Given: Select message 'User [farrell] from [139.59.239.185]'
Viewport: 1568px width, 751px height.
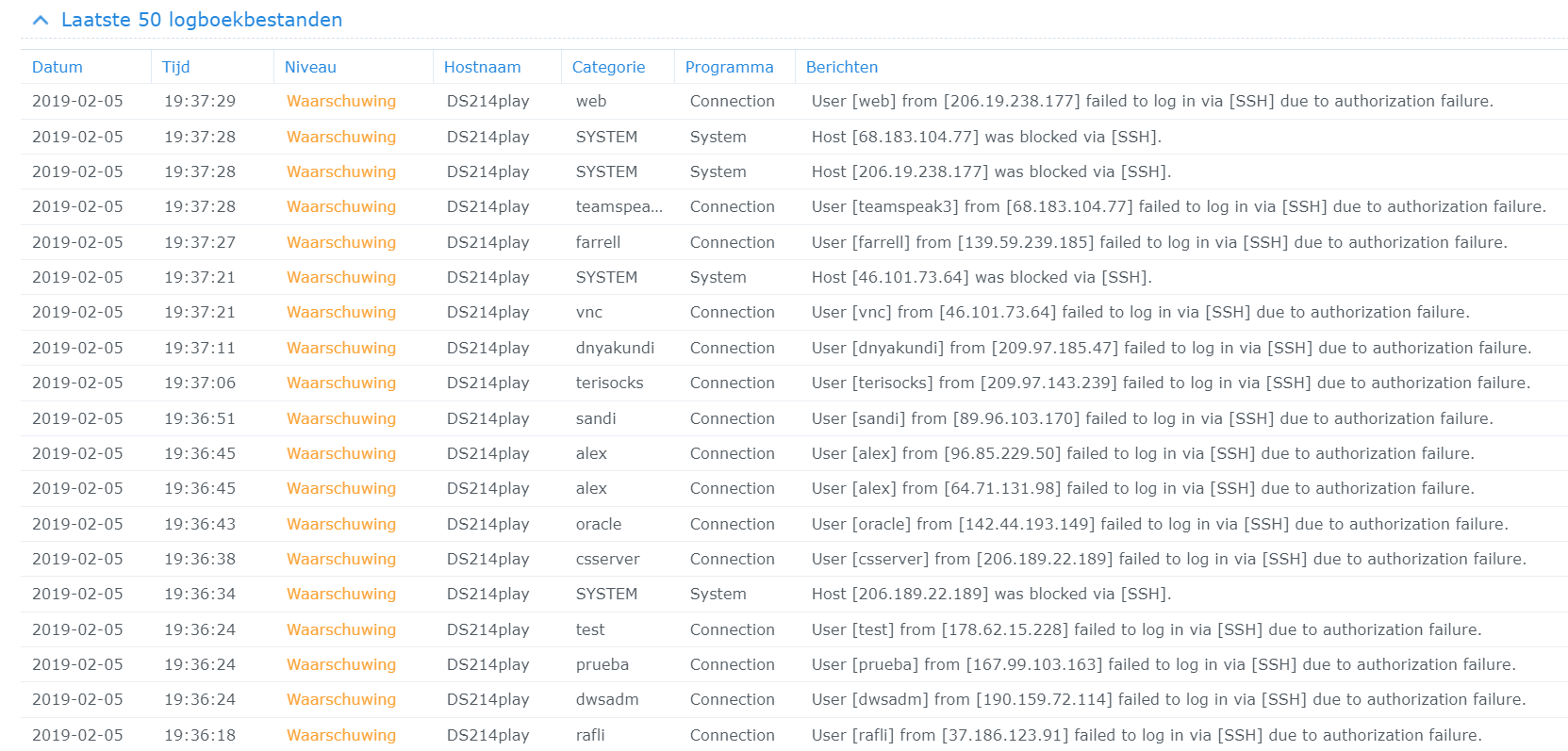Looking at the screenshot, I should [x=1160, y=242].
